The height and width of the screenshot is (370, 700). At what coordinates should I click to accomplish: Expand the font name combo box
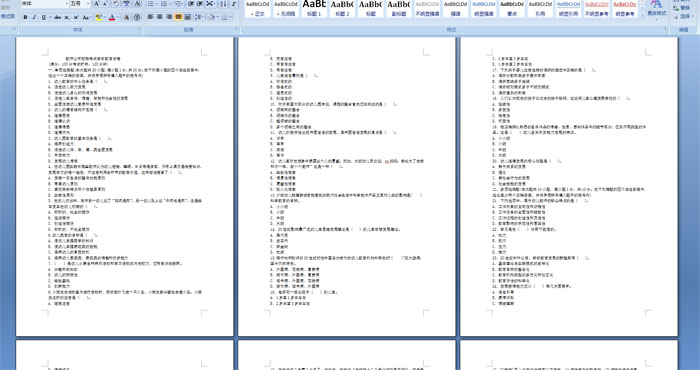click(67, 4)
